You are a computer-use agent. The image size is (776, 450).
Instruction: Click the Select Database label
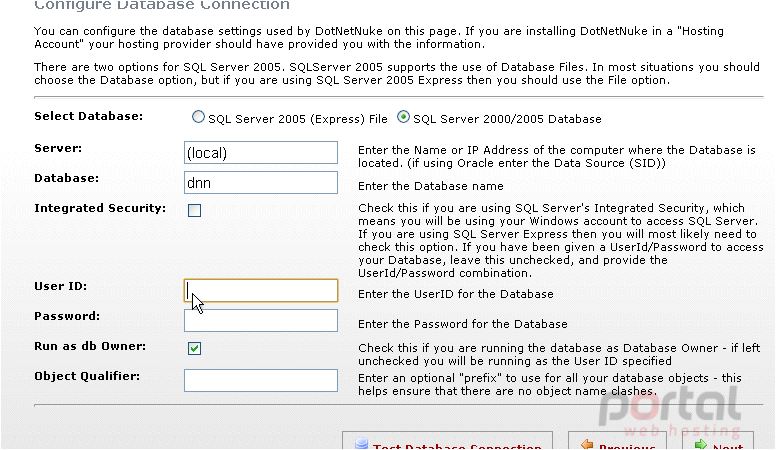click(89, 116)
